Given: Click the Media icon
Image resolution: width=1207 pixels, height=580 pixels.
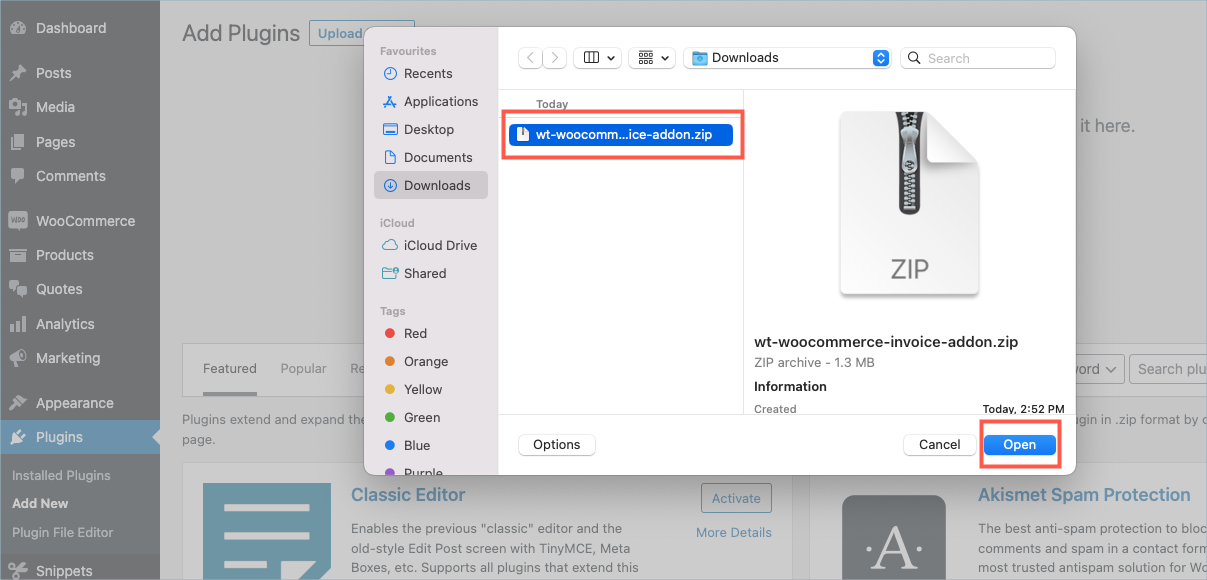Looking at the screenshot, I should point(18,107).
